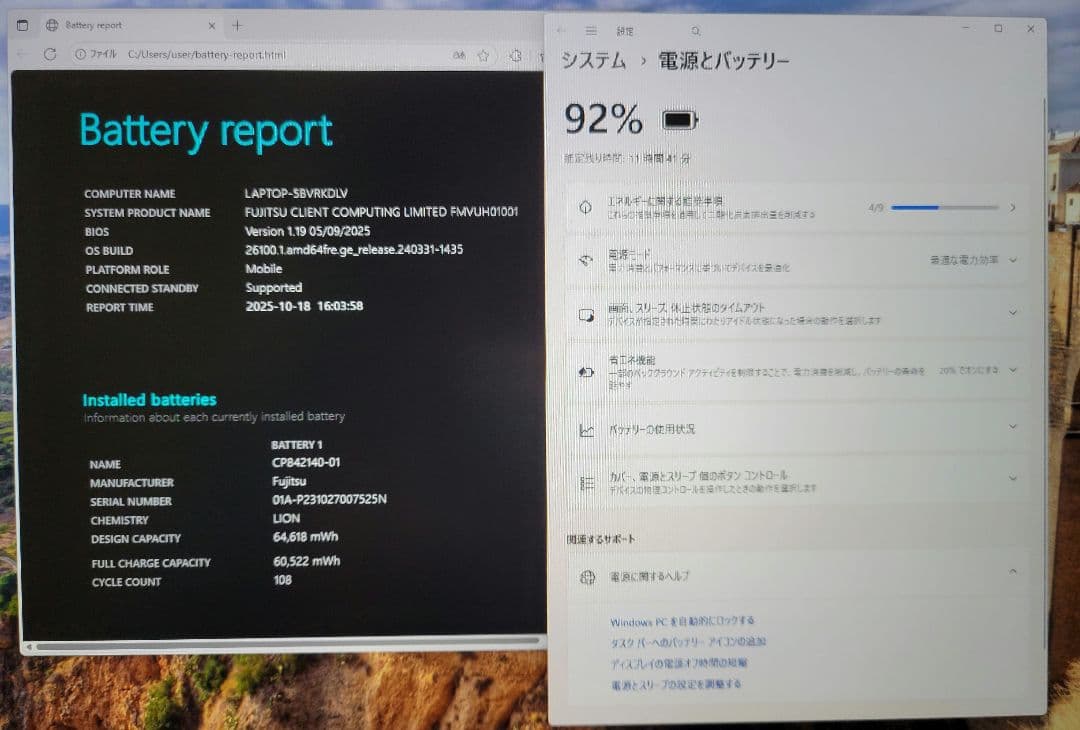Viewport: 1080px width, 730px height.
Task: Click the power mode battery icon
Action: [x=586, y=262]
